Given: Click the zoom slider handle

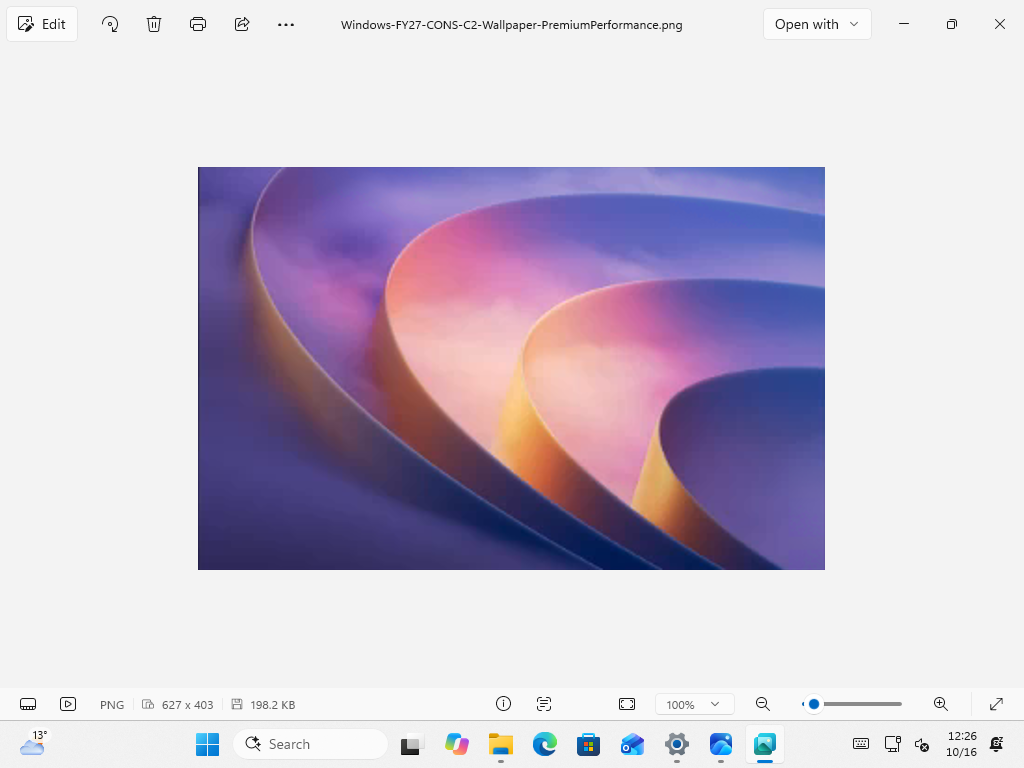Looking at the screenshot, I should 814,704.
